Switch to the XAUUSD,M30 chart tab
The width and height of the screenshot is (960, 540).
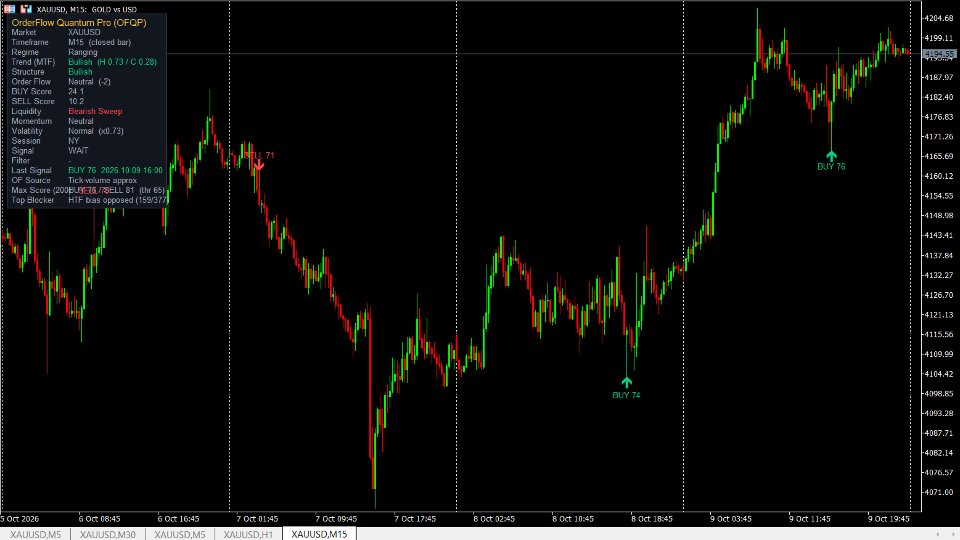tap(108, 534)
